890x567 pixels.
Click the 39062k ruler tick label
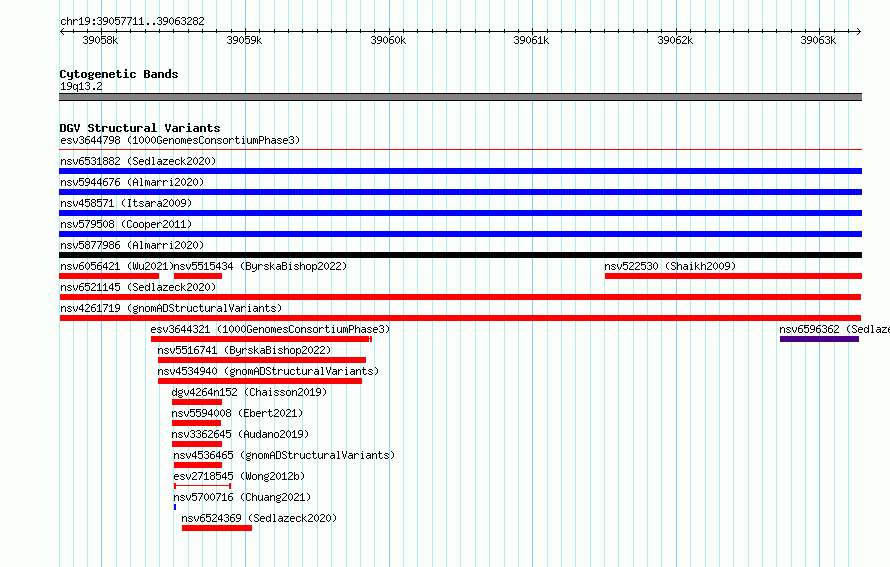675,40
